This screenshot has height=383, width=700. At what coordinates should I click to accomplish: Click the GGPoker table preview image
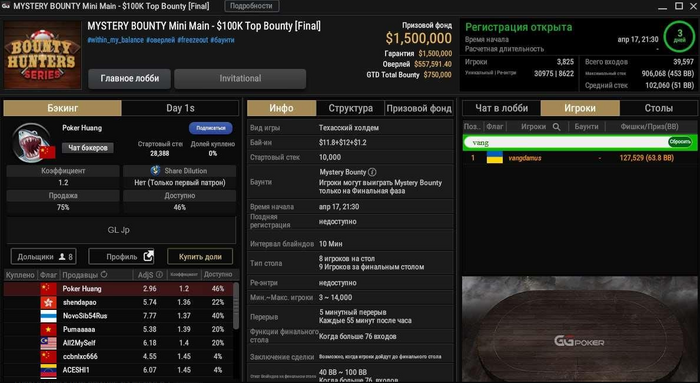(579, 329)
